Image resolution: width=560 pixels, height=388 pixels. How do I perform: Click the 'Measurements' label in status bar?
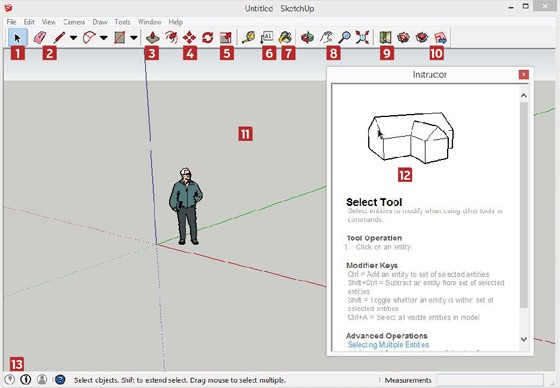click(408, 380)
